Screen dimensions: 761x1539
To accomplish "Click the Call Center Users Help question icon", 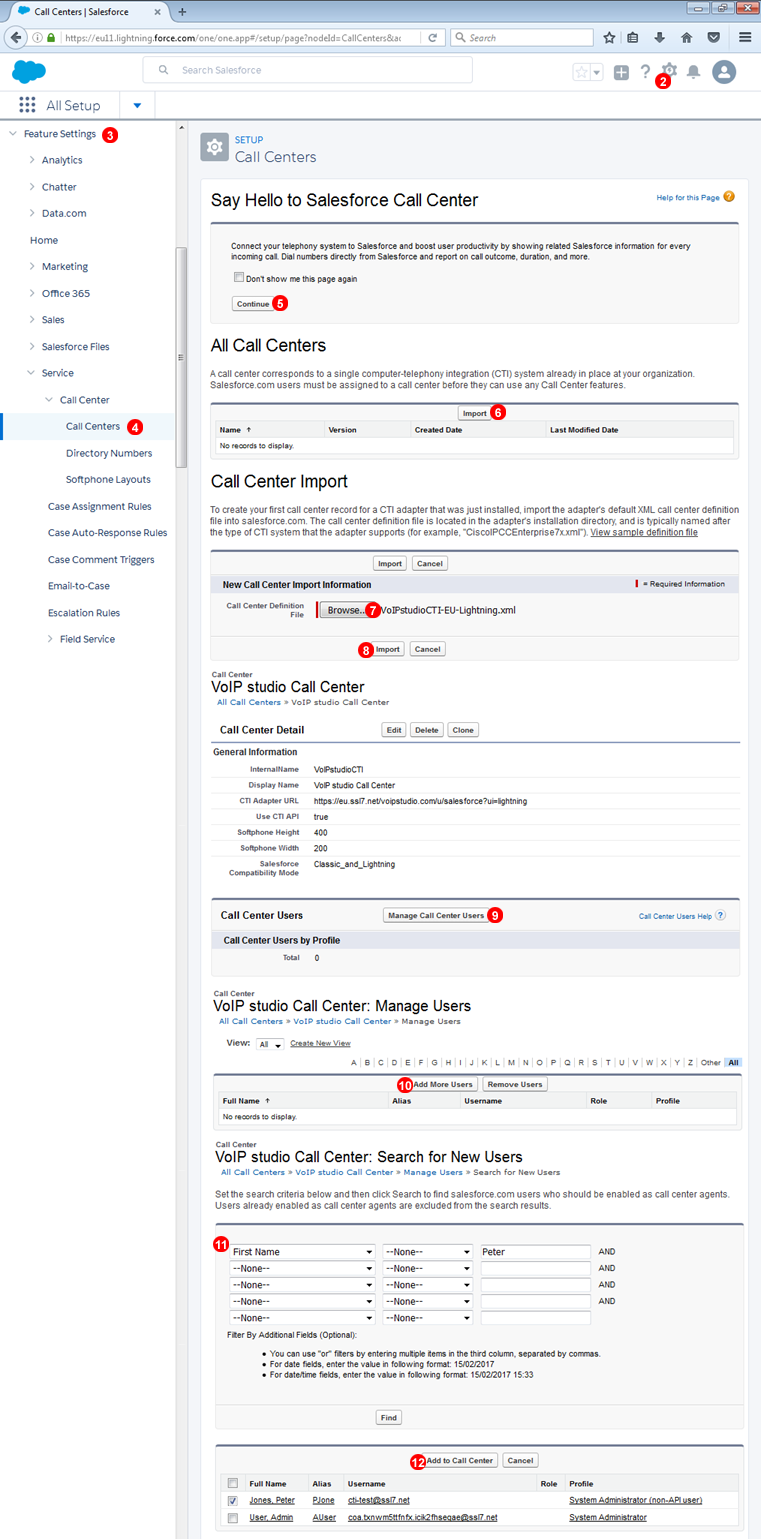I will pyautogui.click(x=720, y=915).
